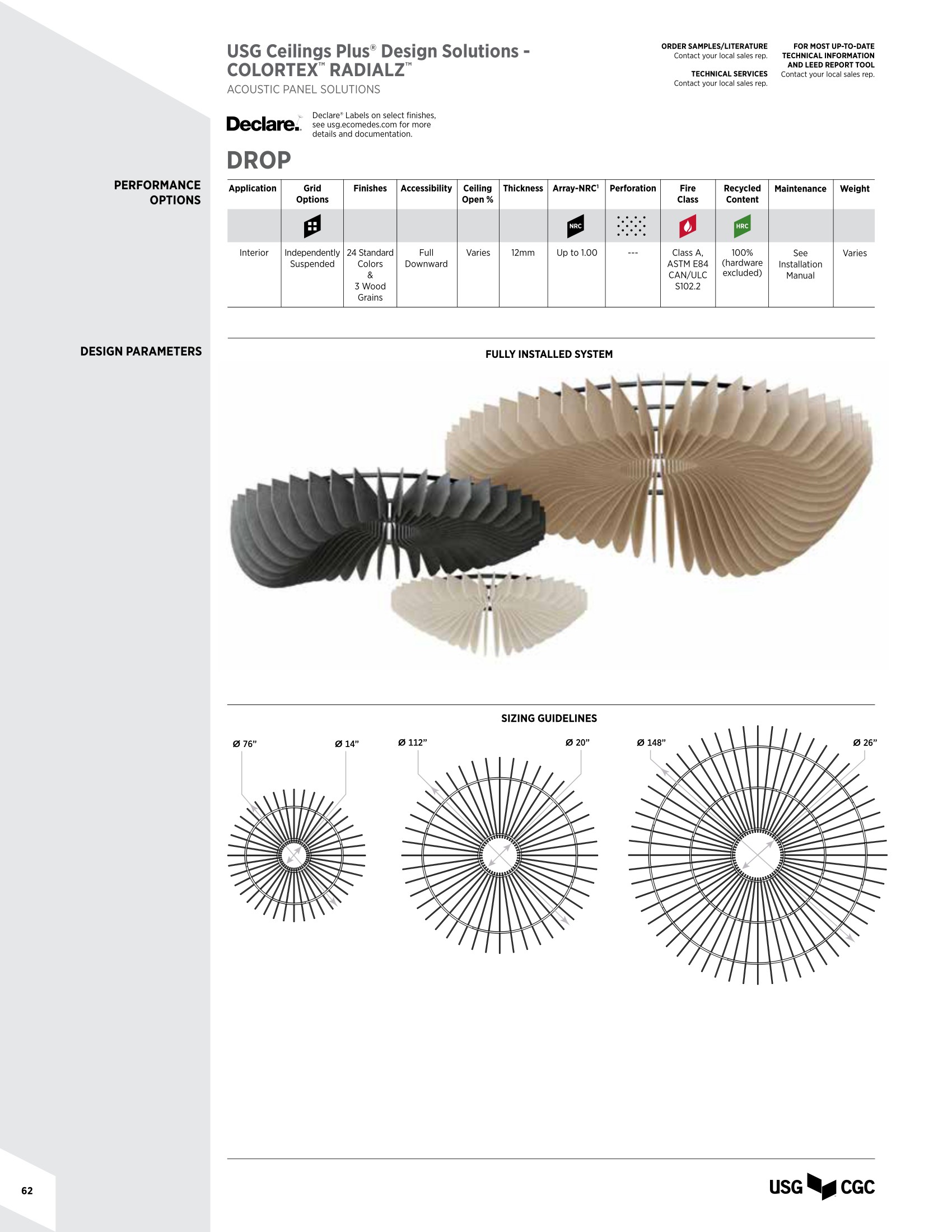Click 'Full Downward' cell
Screen dimensions: 952x1232
(x=426, y=258)
